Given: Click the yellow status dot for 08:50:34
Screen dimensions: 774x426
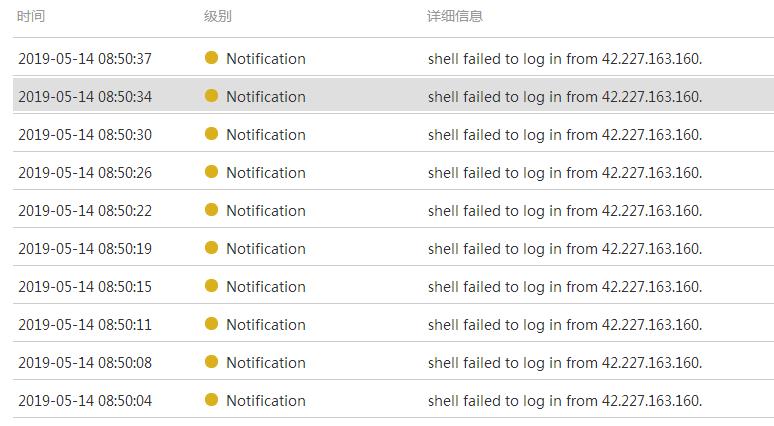Looking at the screenshot, I should [x=211, y=96].
